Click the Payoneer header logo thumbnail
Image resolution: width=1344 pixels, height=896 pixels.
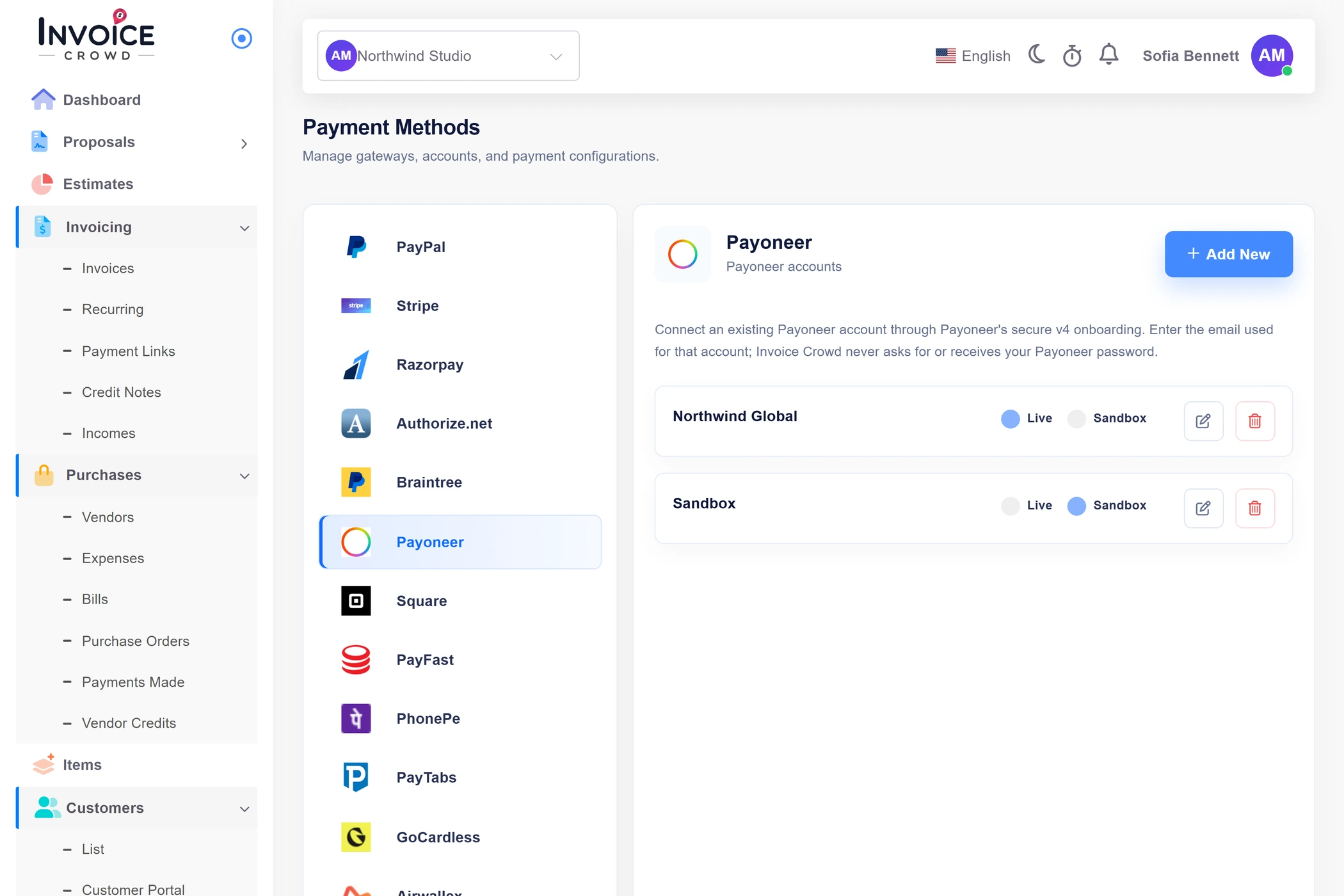682,254
